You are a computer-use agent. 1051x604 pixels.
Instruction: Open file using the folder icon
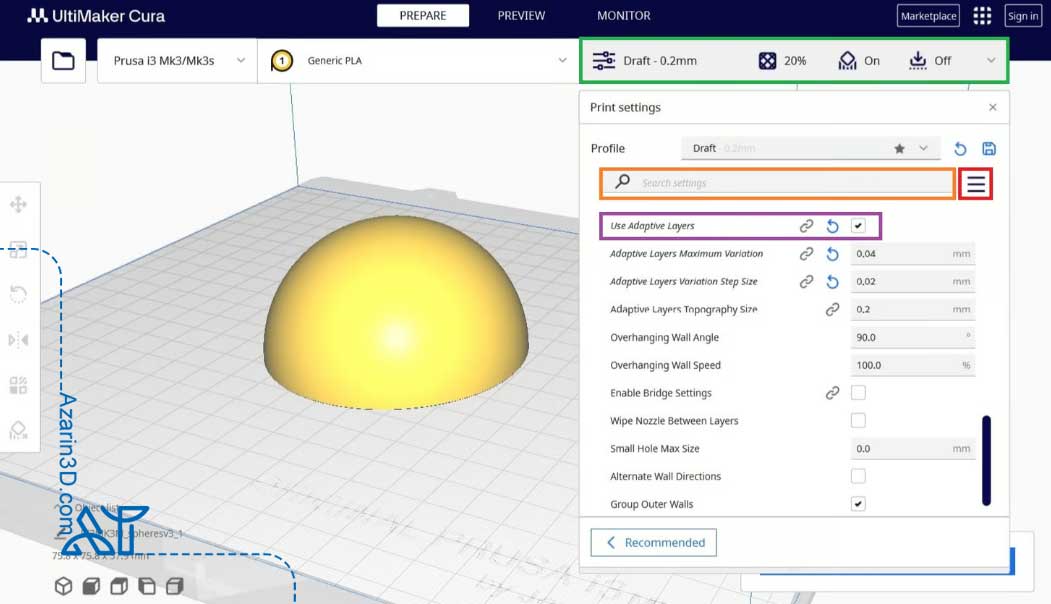click(63, 61)
